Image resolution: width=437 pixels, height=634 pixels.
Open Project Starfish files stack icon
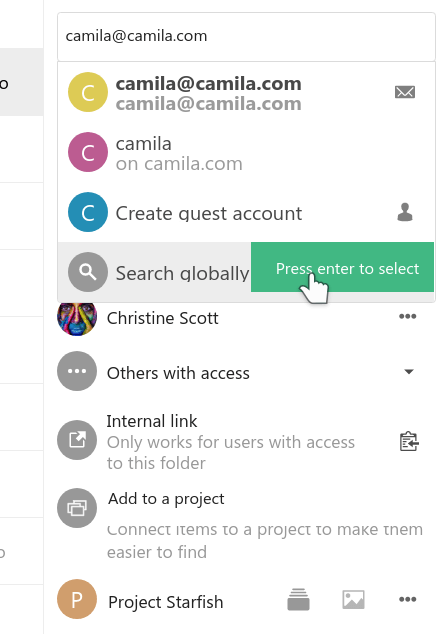click(298, 599)
